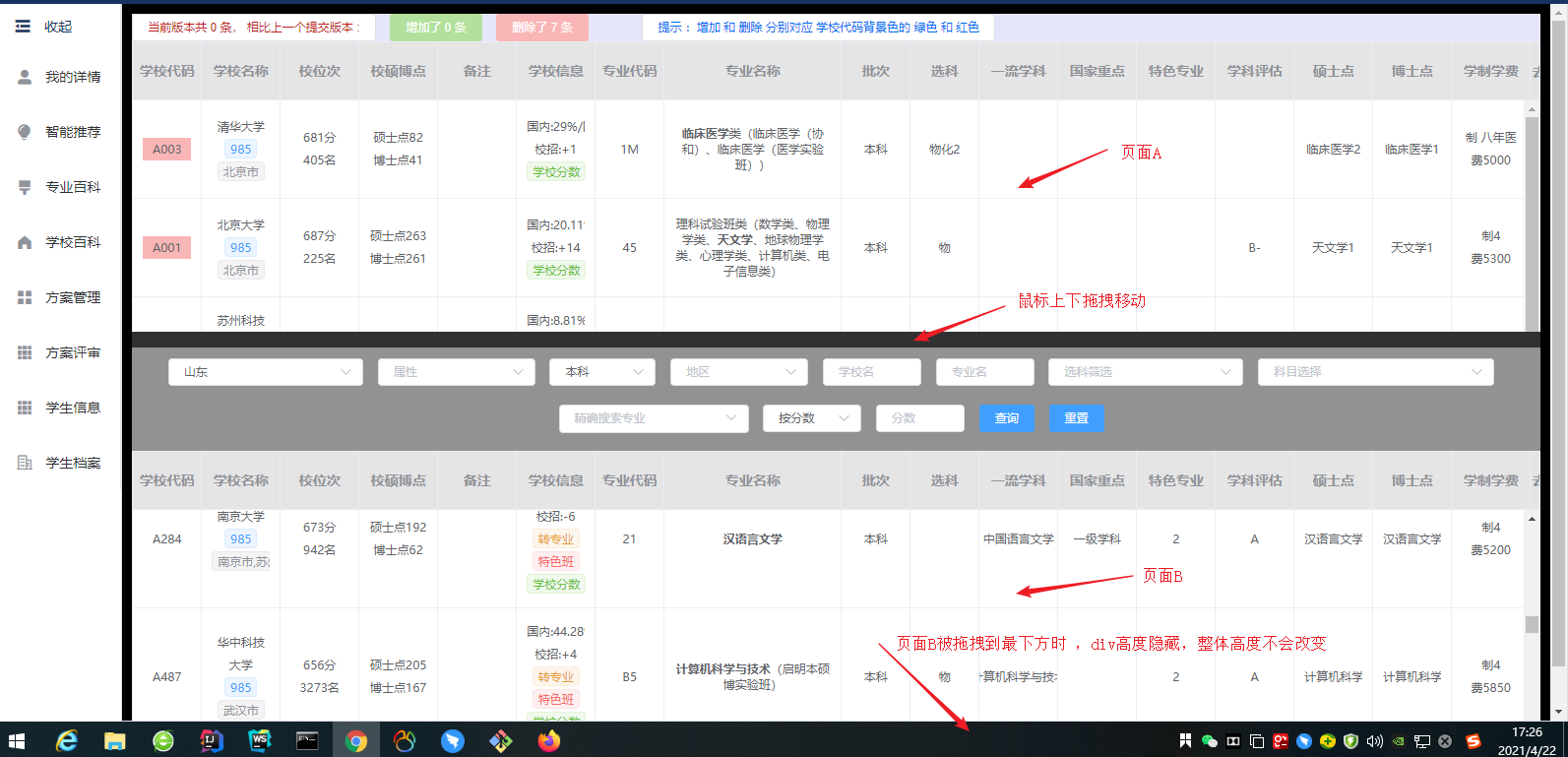Click school code A001 red cell
This screenshot has height=757, width=1568.
[x=167, y=248]
